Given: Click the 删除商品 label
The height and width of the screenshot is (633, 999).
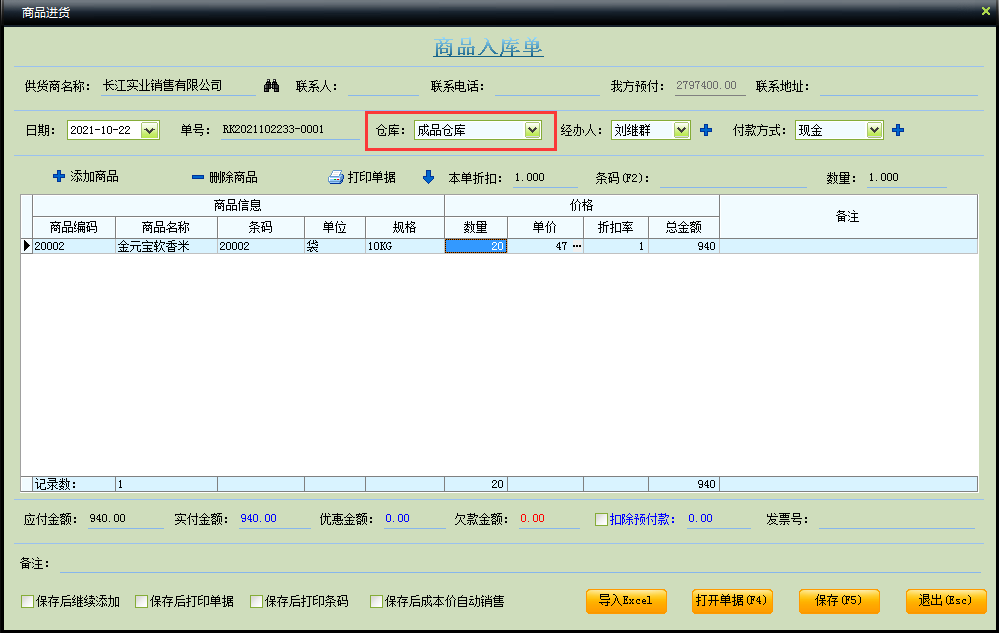Looking at the screenshot, I should pos(233,177).
